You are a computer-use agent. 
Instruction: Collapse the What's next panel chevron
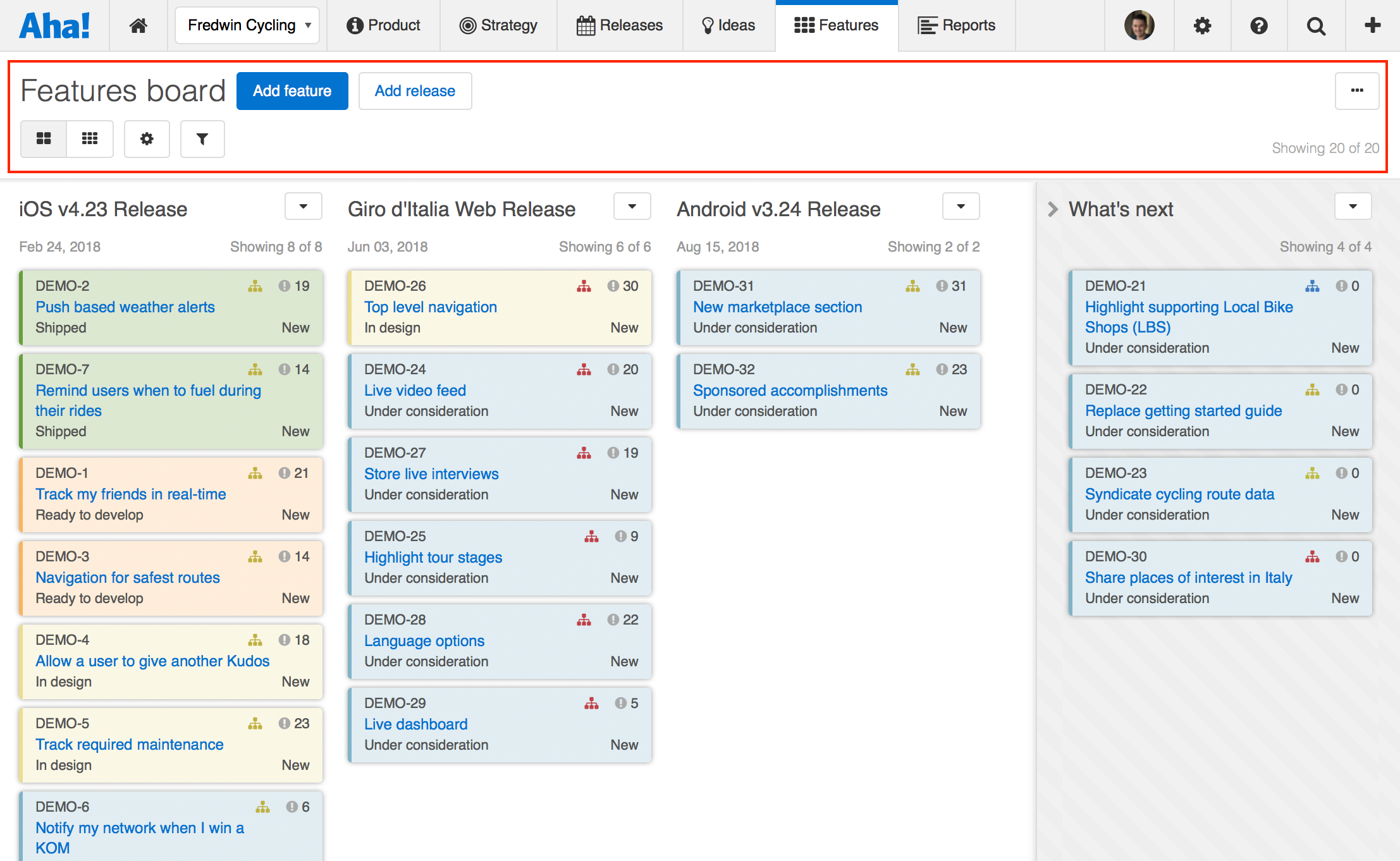click(x=1052, y=209)
